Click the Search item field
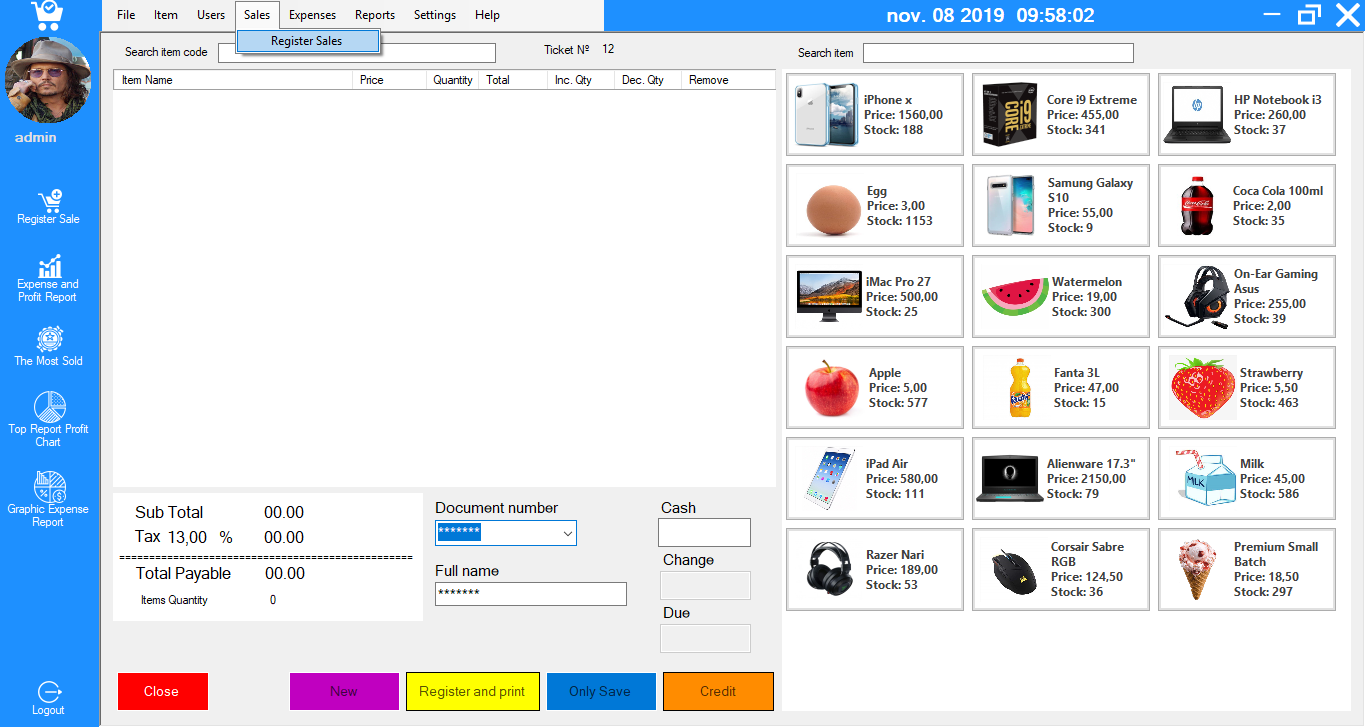The image size is (1365, 727). [x=998, y=53]
